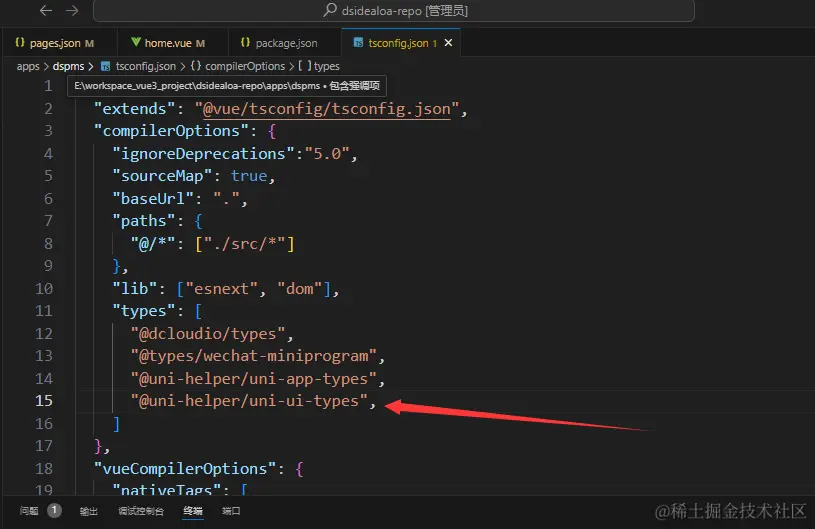
Task: Open the compilerOptions breadcrumb segment
Action: (245, 66)
